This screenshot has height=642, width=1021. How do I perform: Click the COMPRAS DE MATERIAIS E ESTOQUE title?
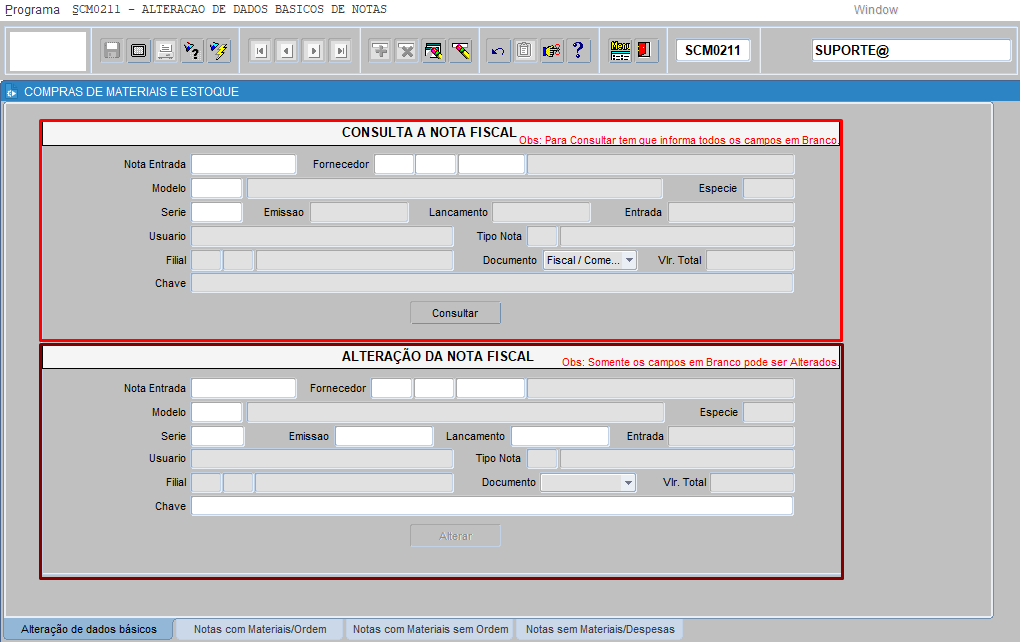132,92
